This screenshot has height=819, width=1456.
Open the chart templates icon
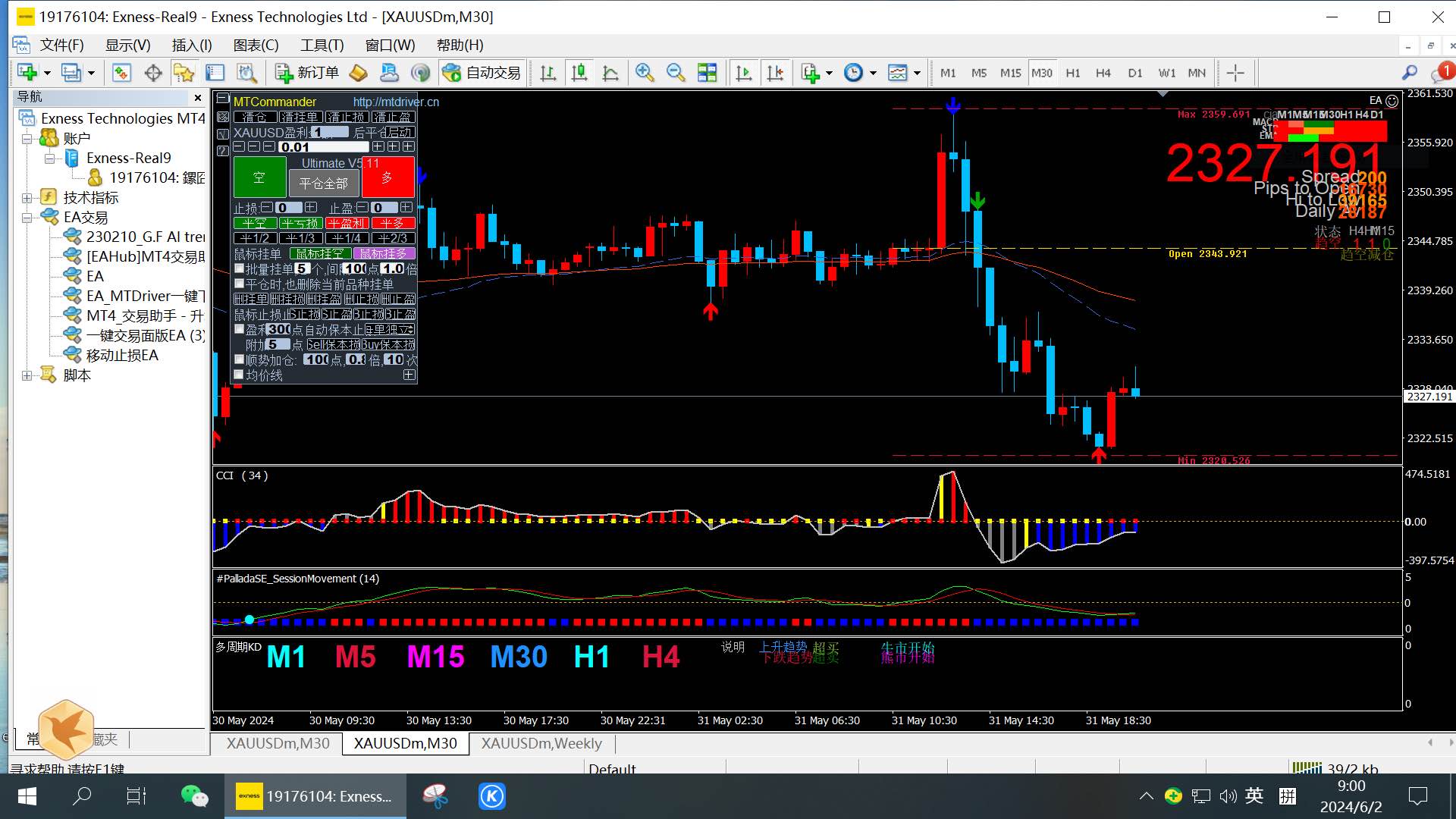898,73
